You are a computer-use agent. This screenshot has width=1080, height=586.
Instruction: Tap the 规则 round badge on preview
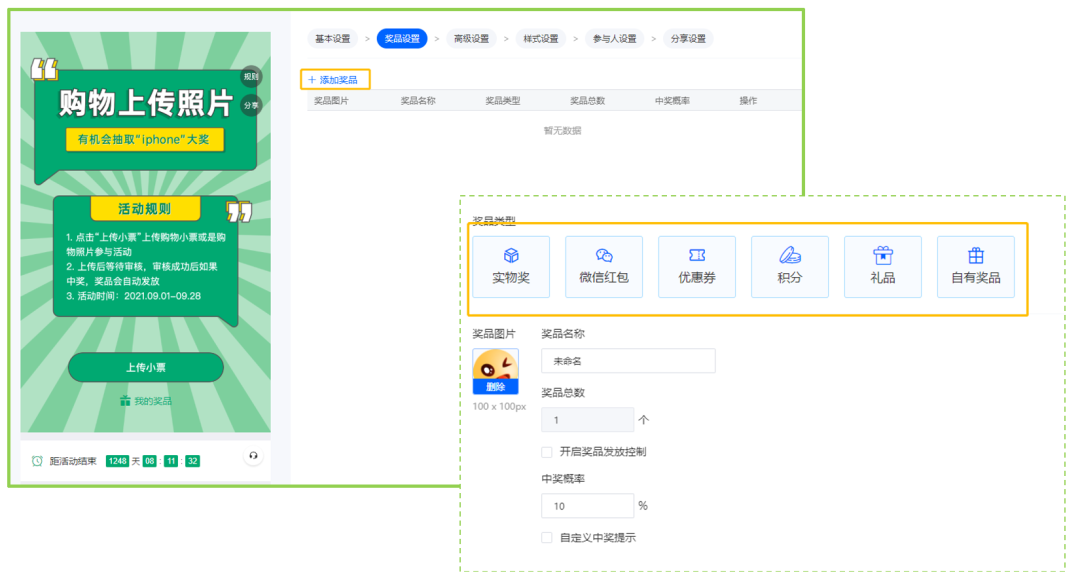251,76
